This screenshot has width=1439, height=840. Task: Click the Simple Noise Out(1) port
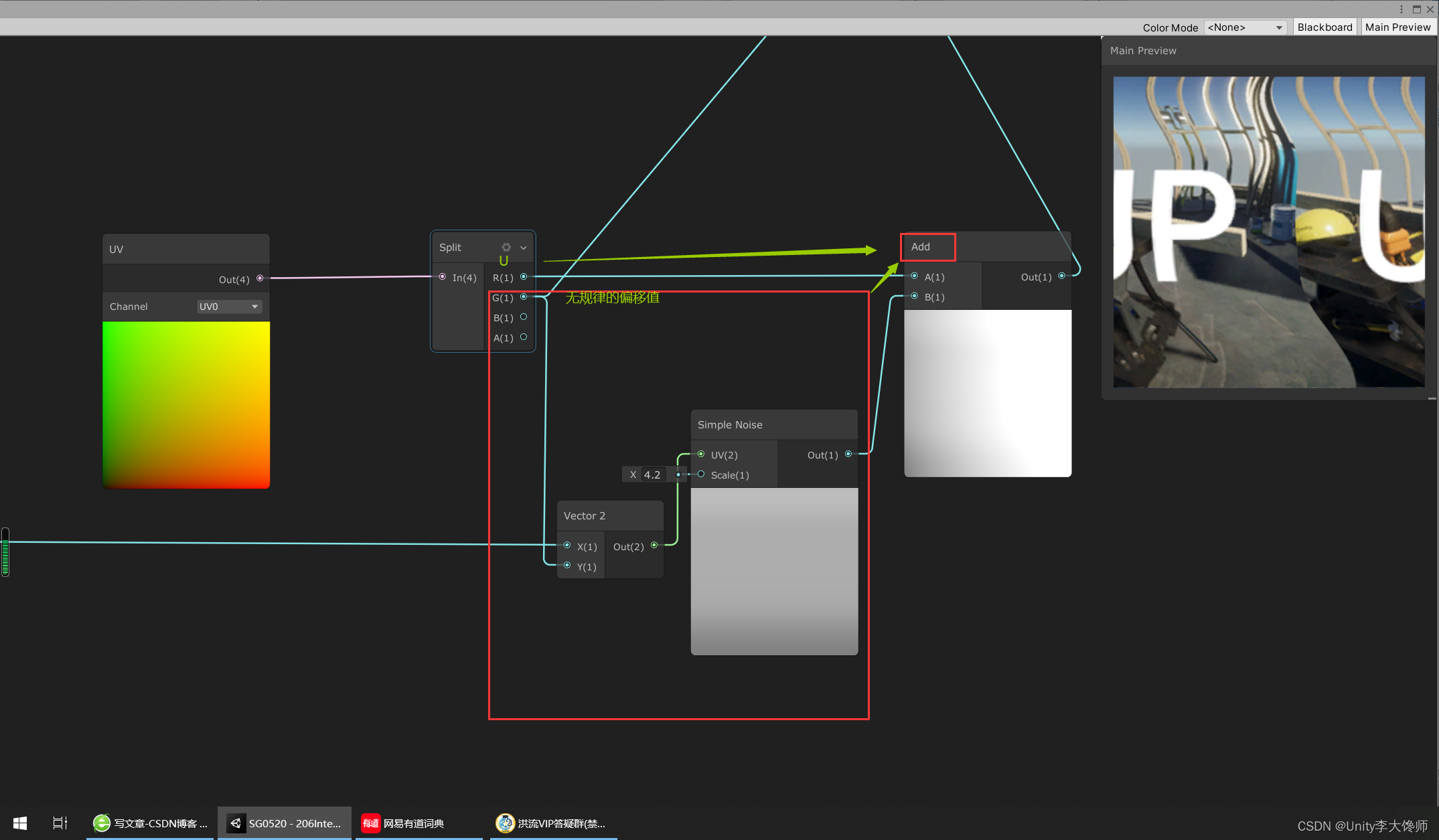848,454
